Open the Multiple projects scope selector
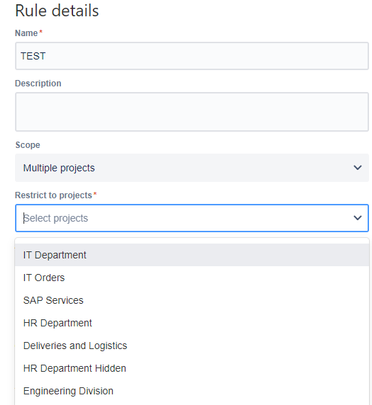 (x=192, y=168)
